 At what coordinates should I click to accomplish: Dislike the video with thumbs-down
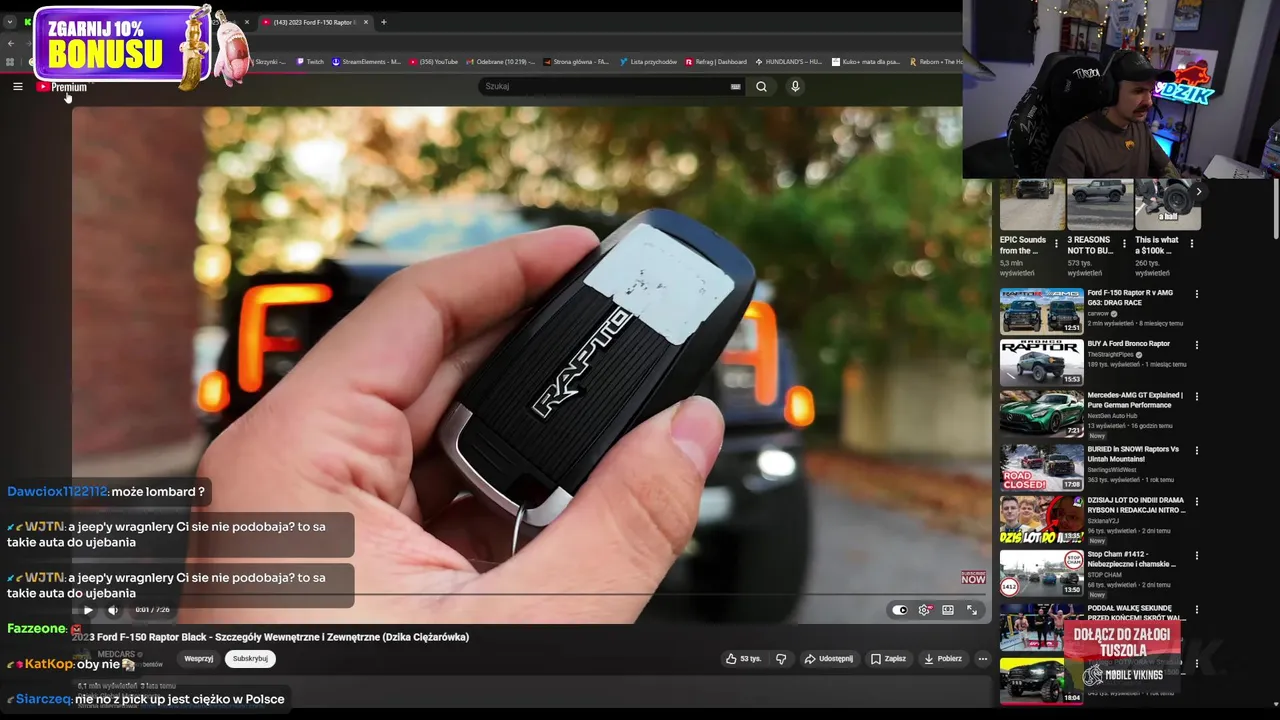[x=781, y=659]
